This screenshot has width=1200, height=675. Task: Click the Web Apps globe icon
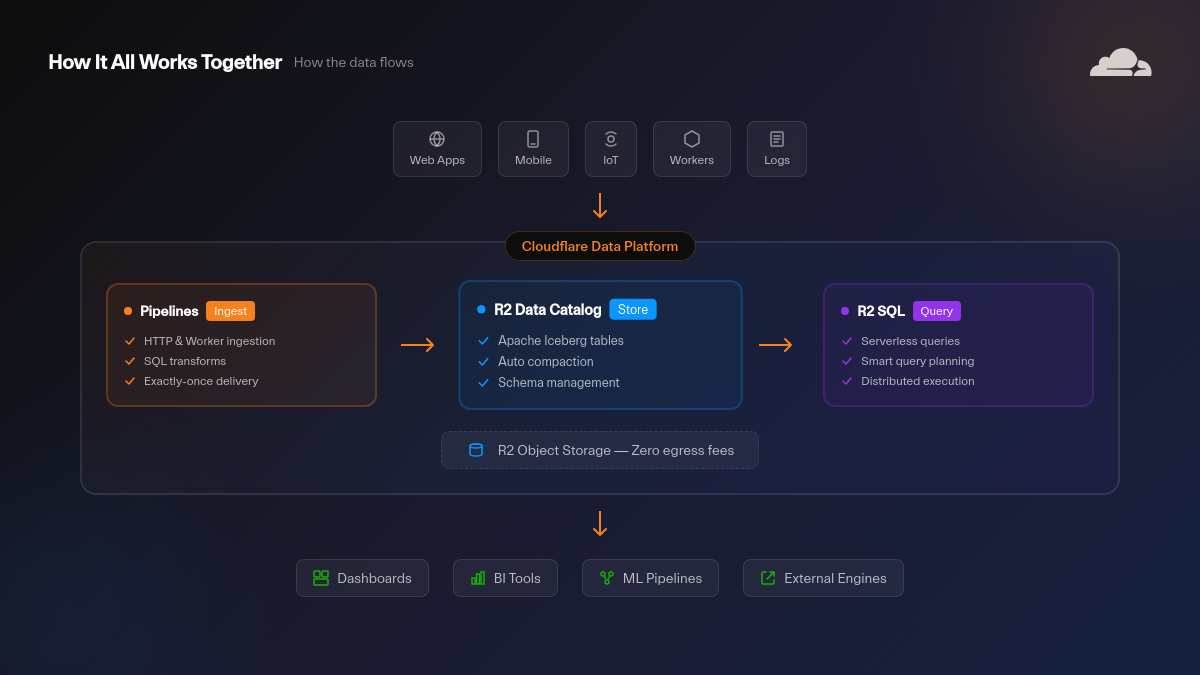click(x=437, y=139)
